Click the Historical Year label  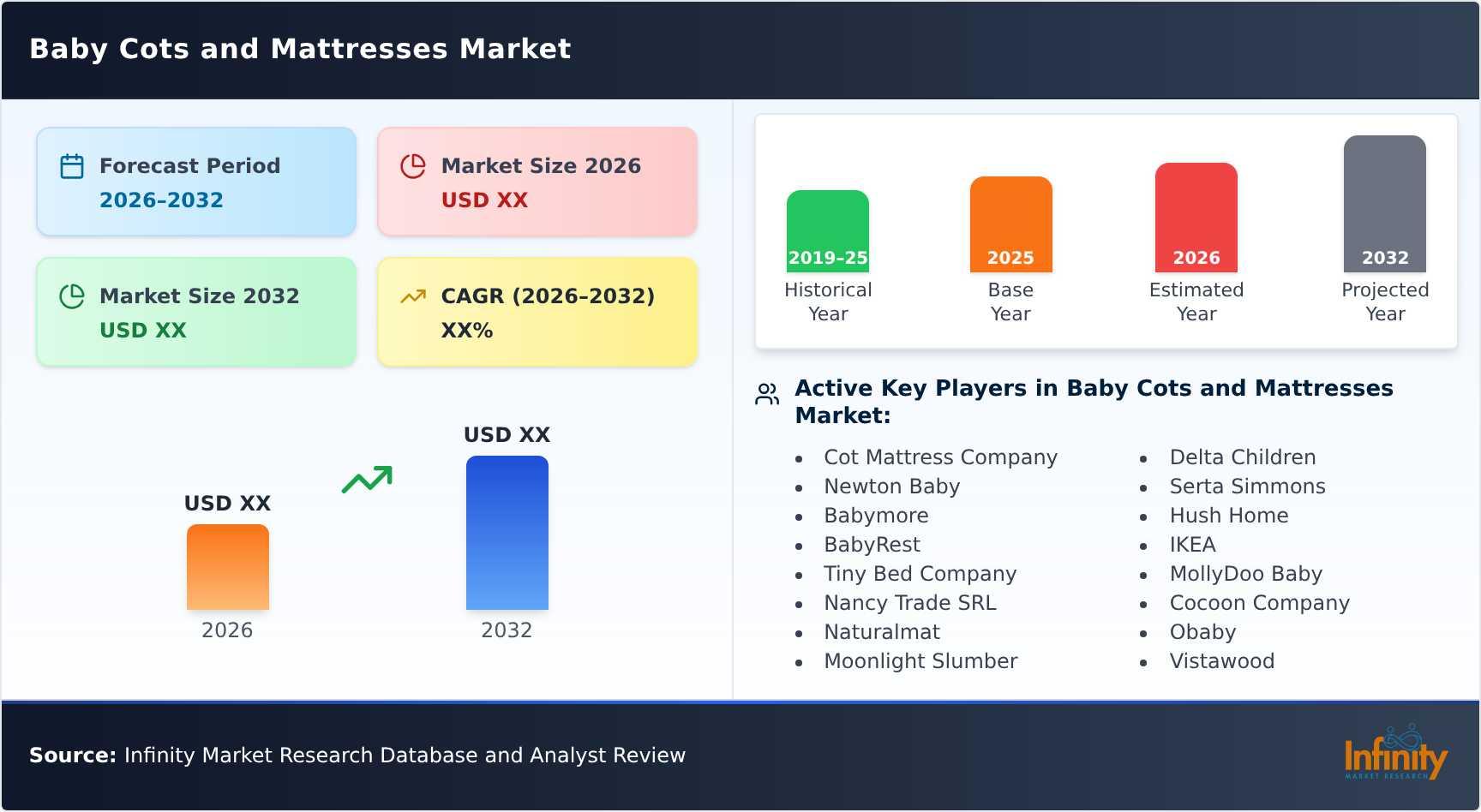tap(828, 302)
